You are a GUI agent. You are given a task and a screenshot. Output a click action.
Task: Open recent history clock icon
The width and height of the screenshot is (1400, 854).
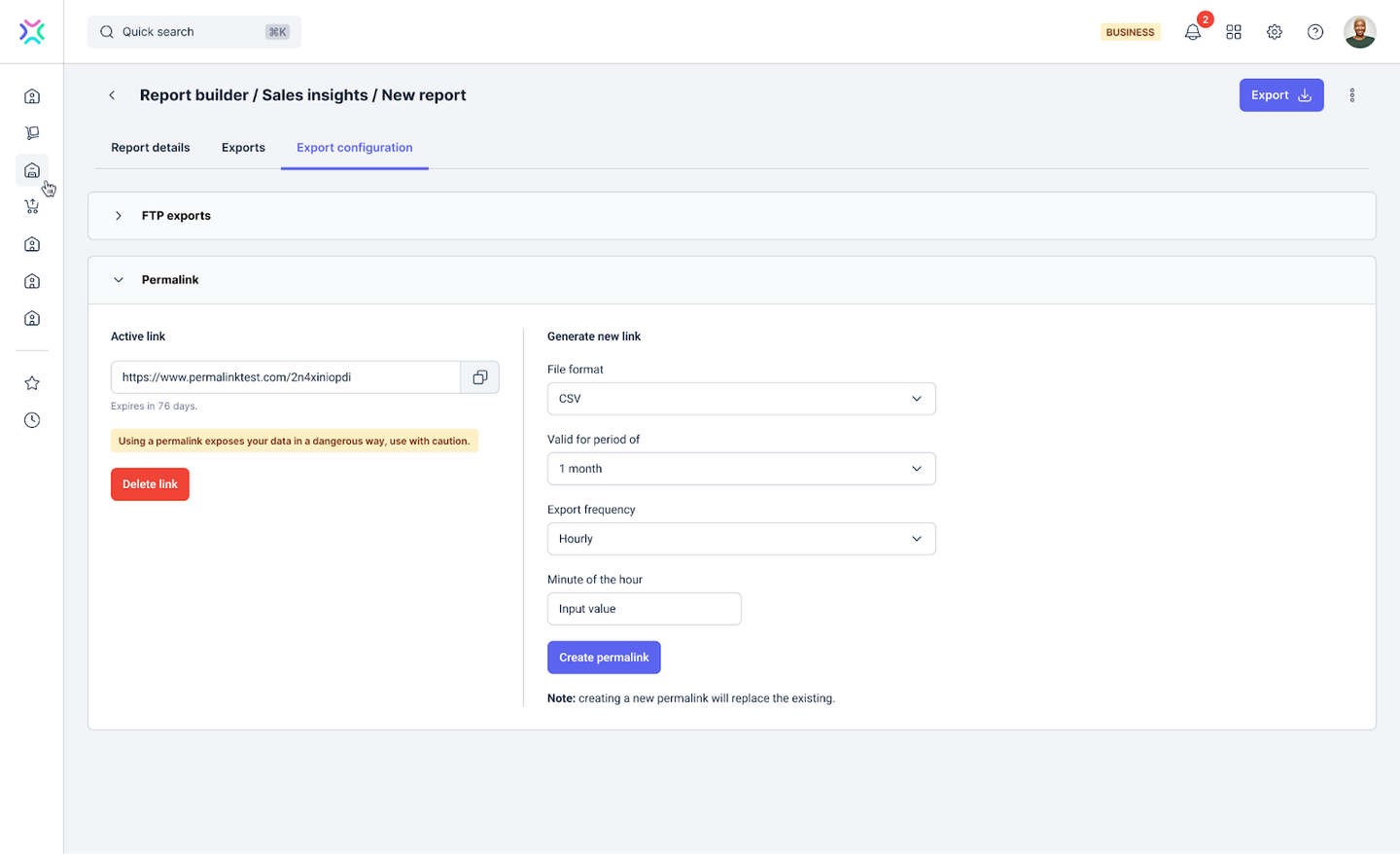(x=32, y=420)
